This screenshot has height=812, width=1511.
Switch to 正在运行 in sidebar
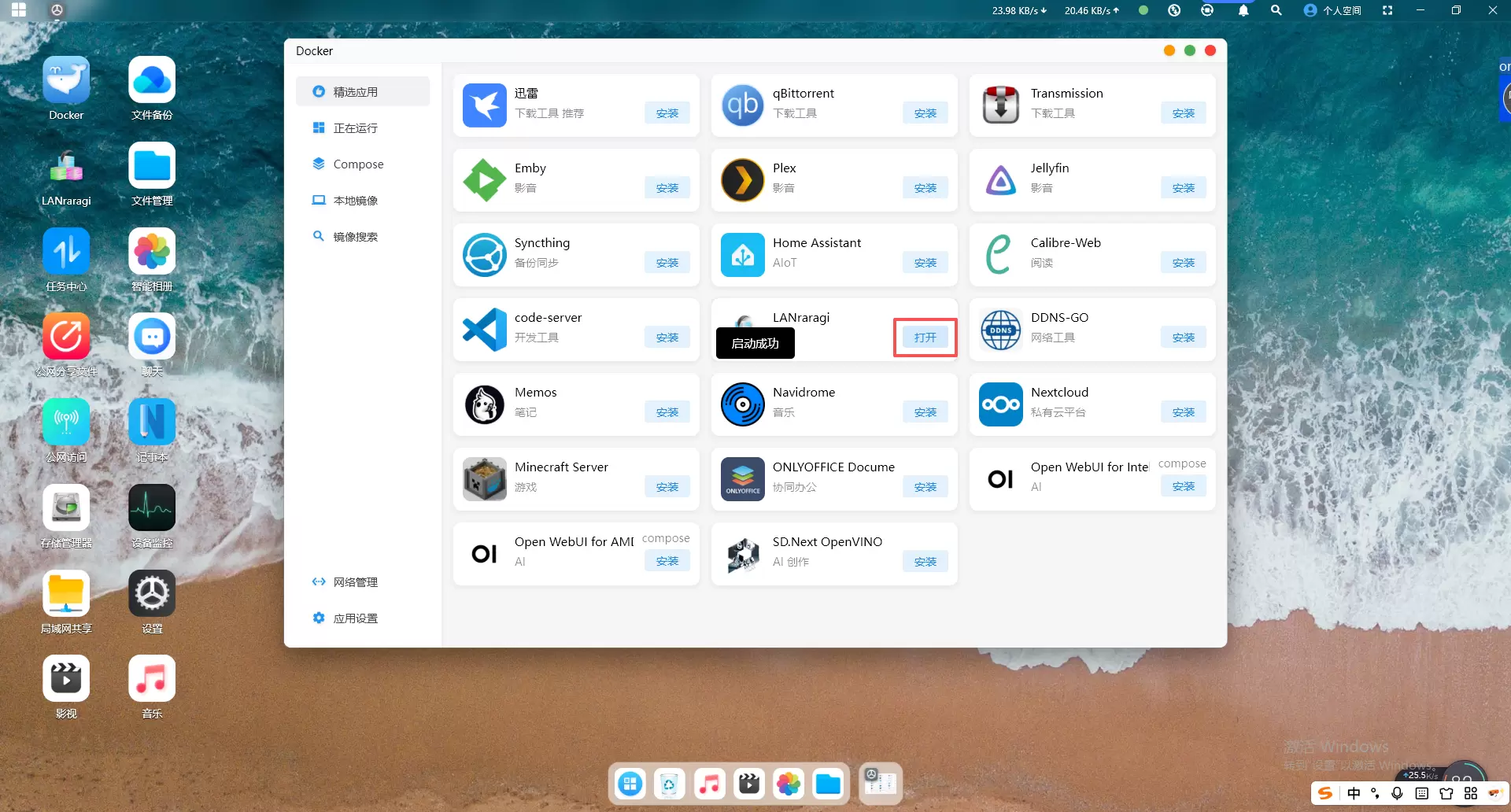click(355, 128)
